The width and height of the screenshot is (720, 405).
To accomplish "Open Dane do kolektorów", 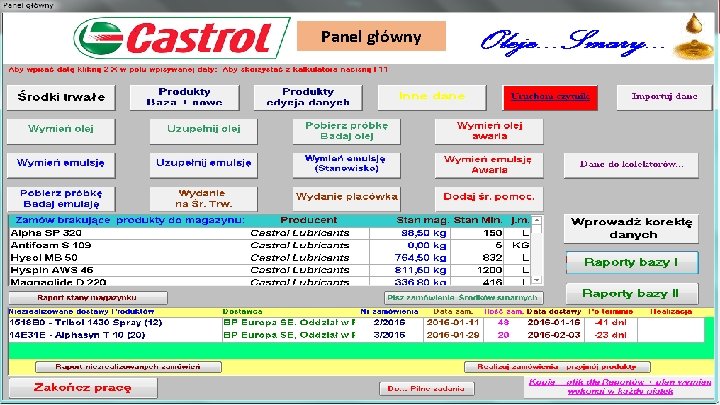I will click(631, 165).
